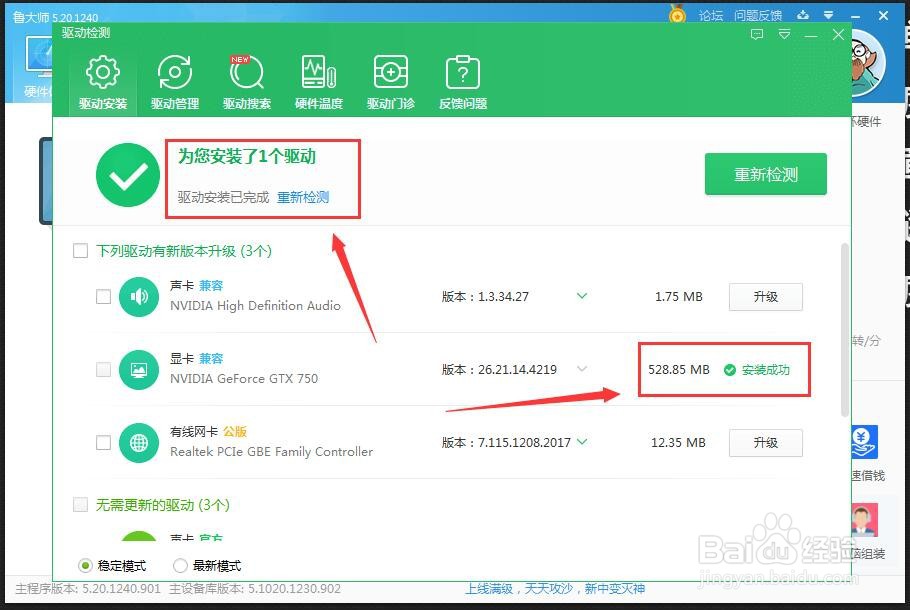Open driver window dropdown menu icon
The width and height of the screenshot is (910, 610).
click(784, 35)
